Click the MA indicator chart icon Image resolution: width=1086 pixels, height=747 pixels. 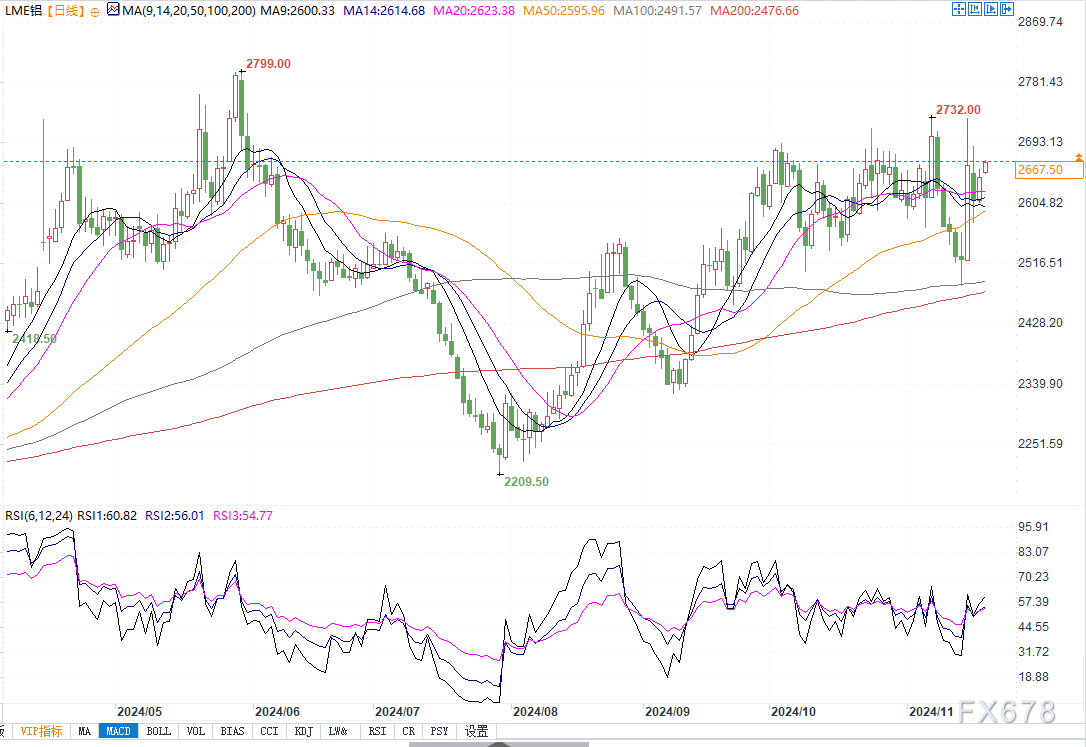point(111,9)
